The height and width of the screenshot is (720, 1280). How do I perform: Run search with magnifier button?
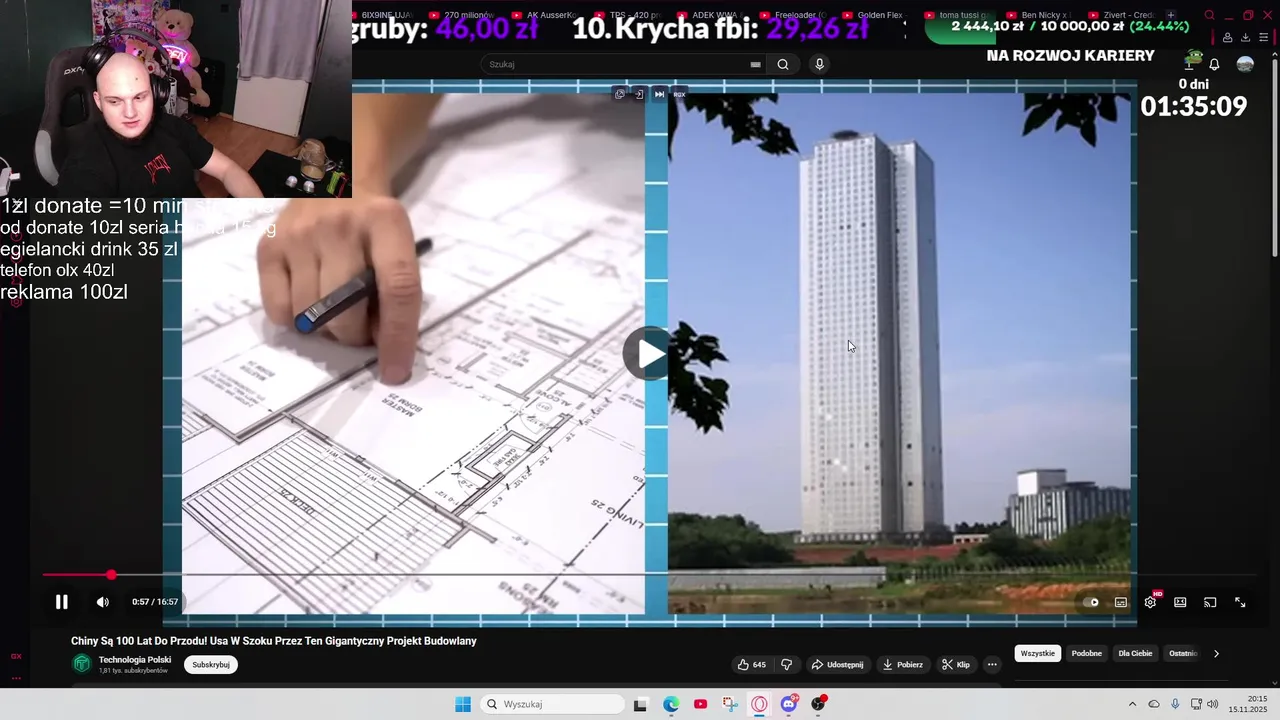[783, 64]
